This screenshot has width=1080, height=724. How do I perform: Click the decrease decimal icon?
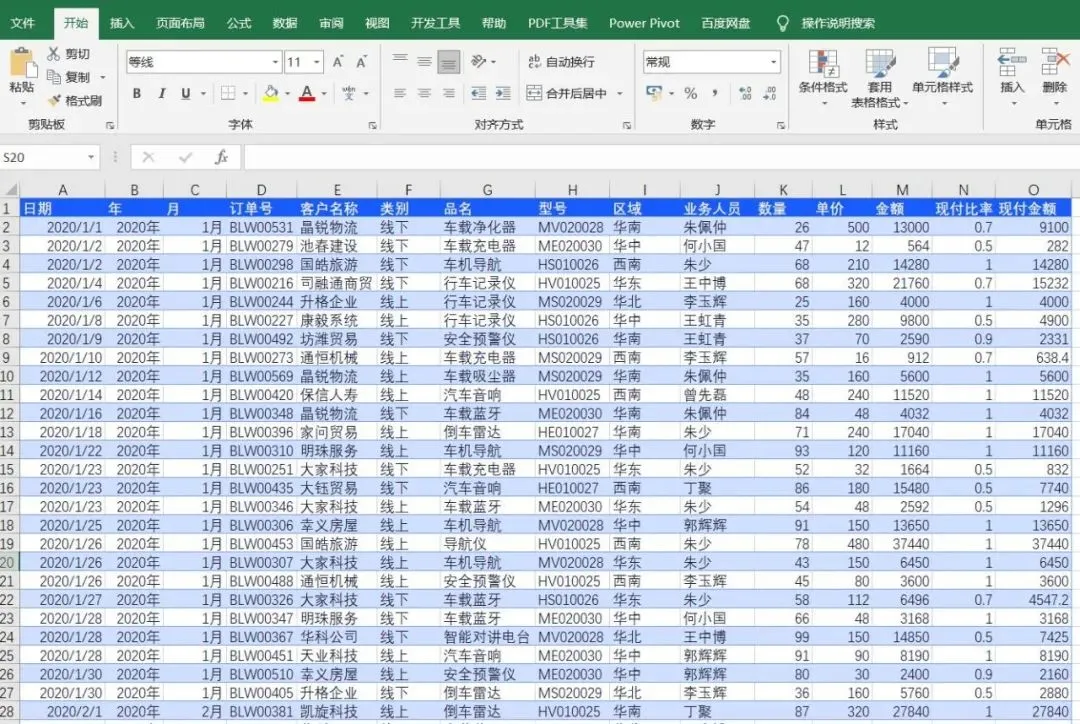pyautogui.click(x=769, y=93)
